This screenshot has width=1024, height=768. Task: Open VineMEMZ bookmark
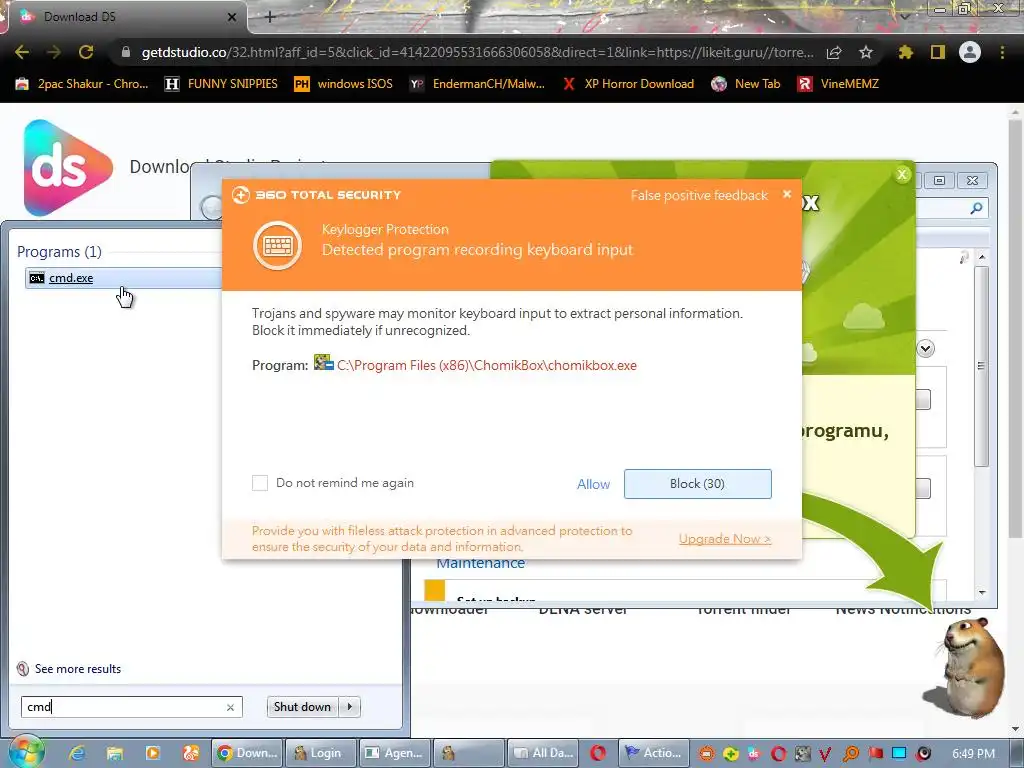click(x=839, y=84)
